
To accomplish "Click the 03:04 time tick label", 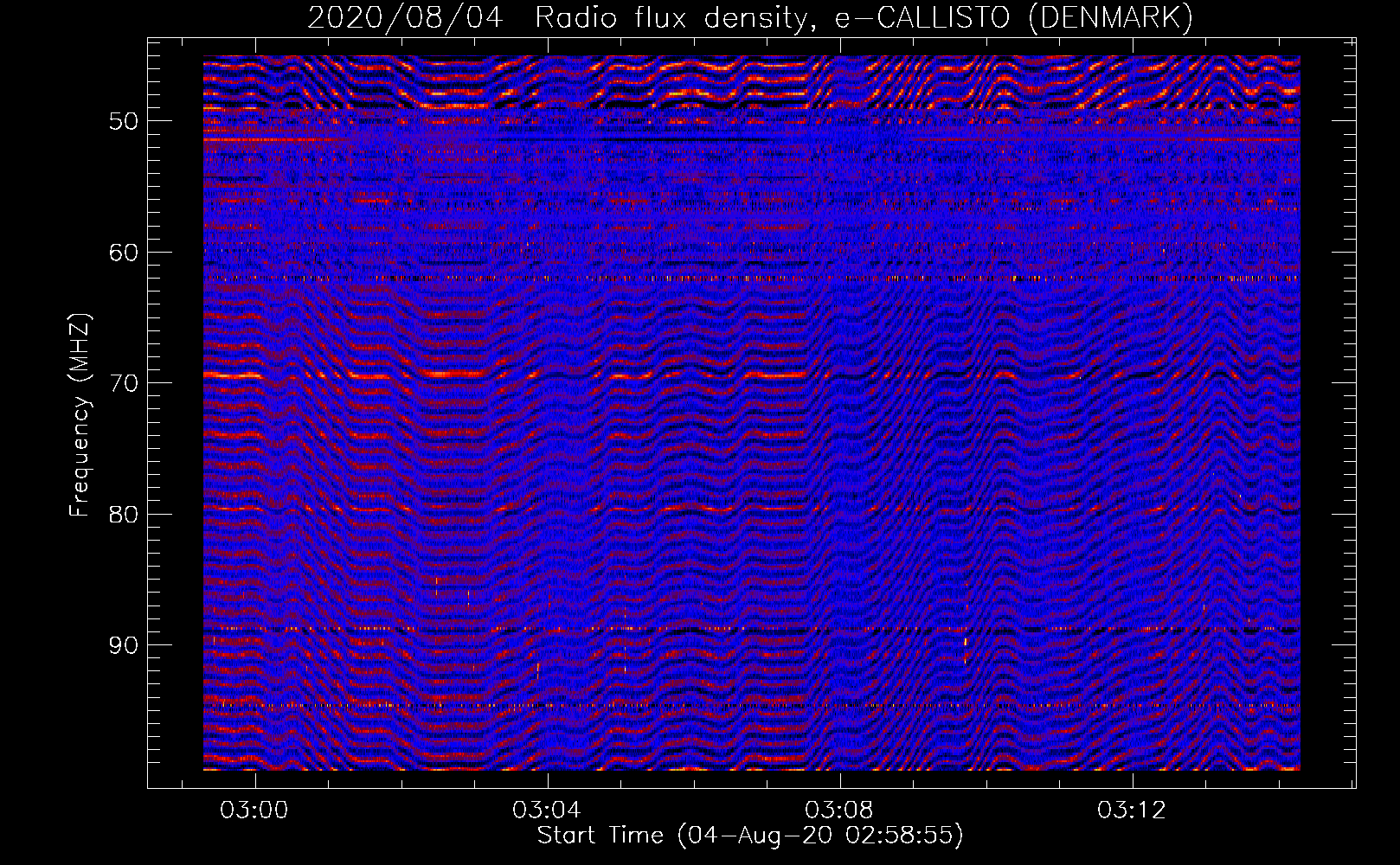I will tap(547, 811).
